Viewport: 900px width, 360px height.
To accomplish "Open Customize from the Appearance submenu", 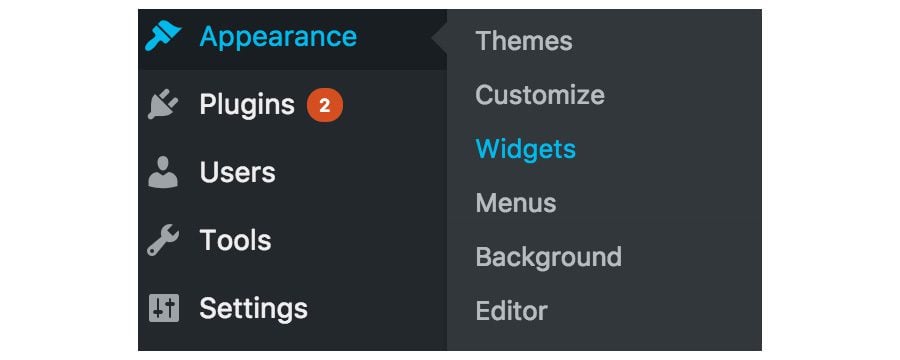I will (540, 95).
